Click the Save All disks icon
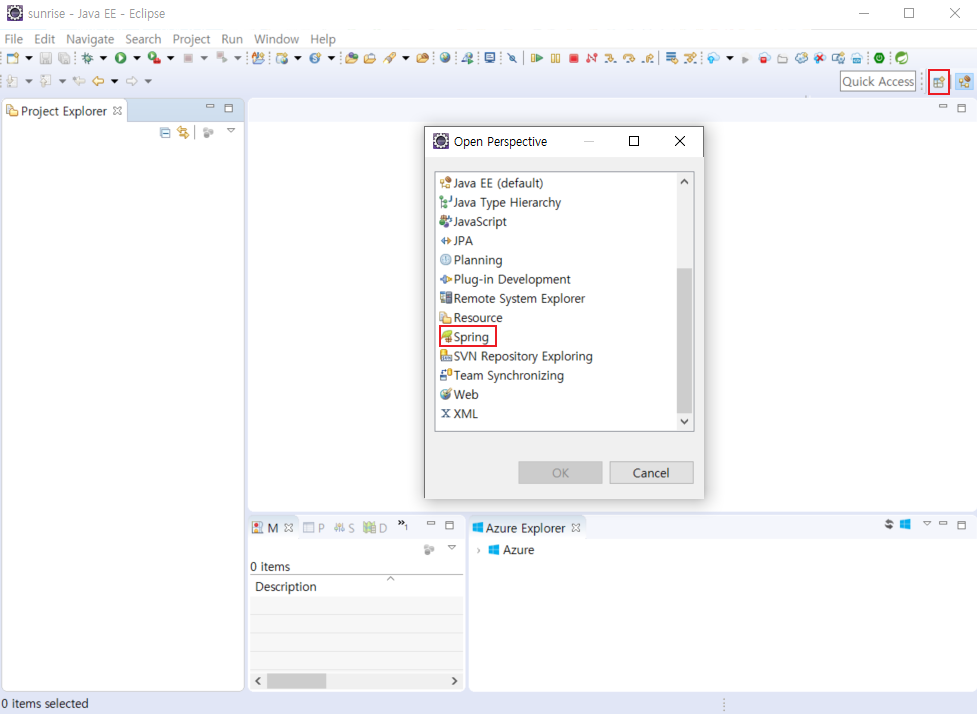This screenshot has width=977, height=714. point(64,58)
